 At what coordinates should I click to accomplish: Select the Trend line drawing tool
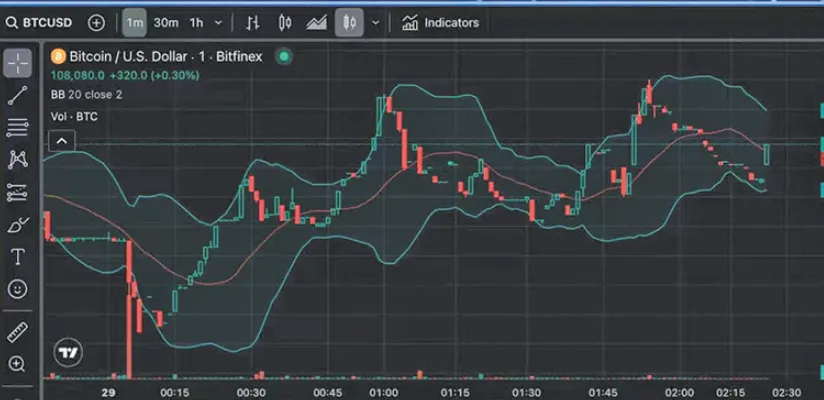[x=18, y=96]
